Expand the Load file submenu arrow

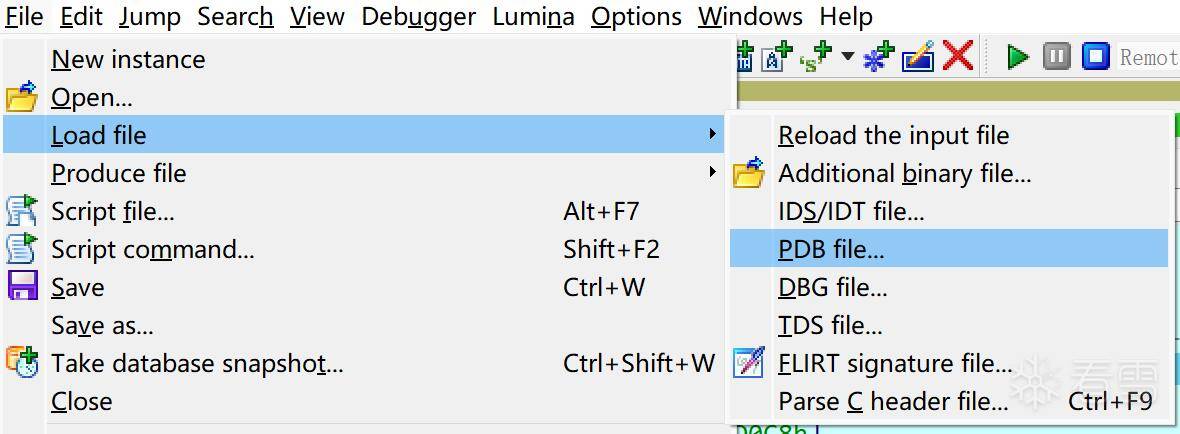[712, 134]
